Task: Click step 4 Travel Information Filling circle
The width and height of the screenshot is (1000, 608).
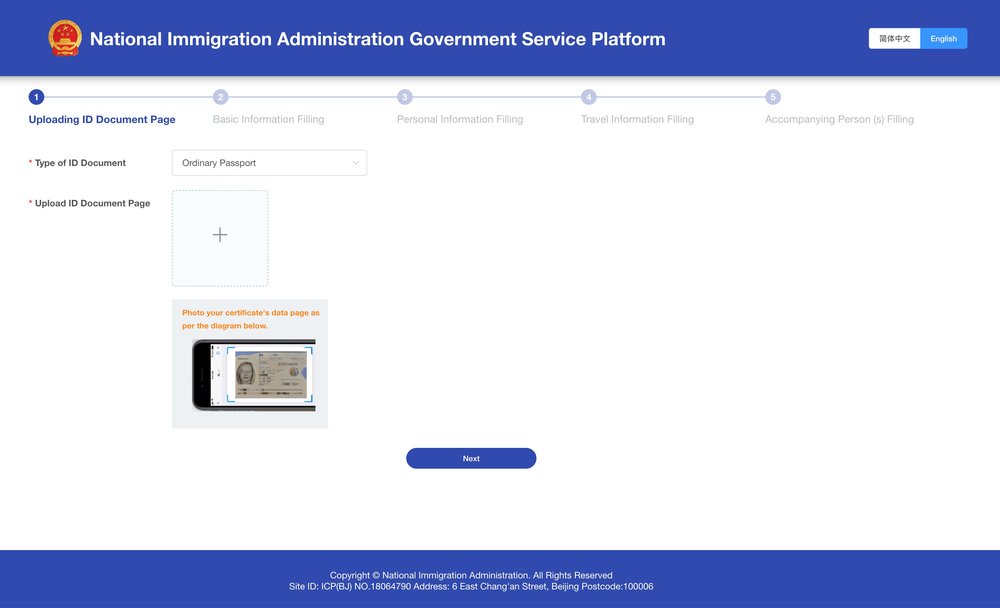Action: [588, 97]
